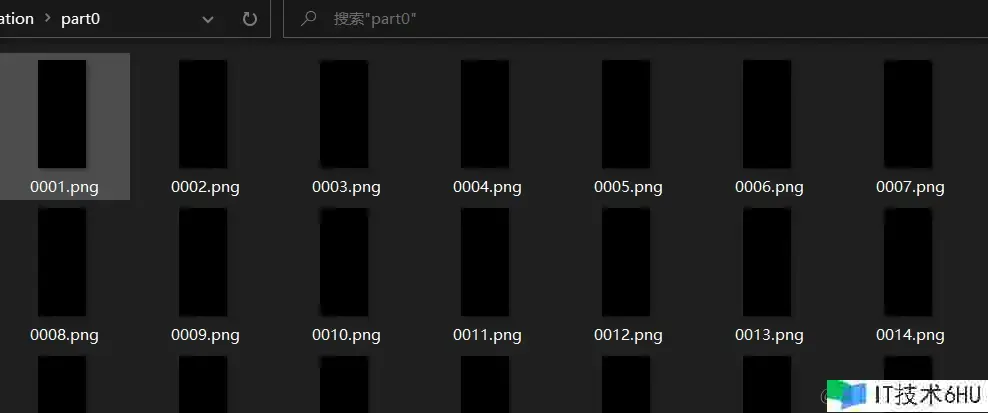Screen dimensions: 988x413
Task: Select the 0010.png thumbnail
Action: tap(344, 262)
